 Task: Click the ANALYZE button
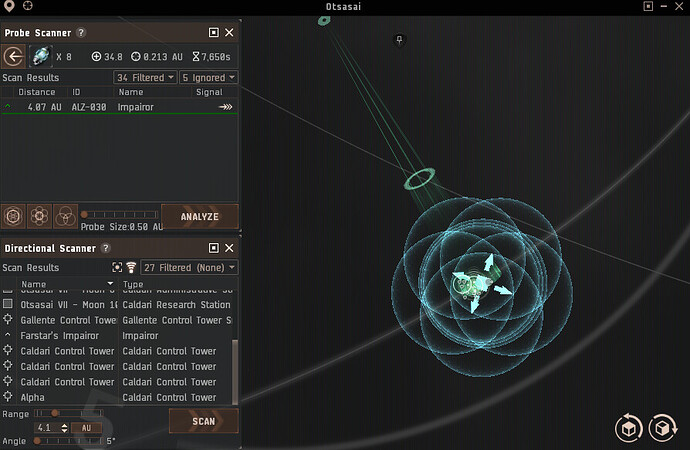200,216
